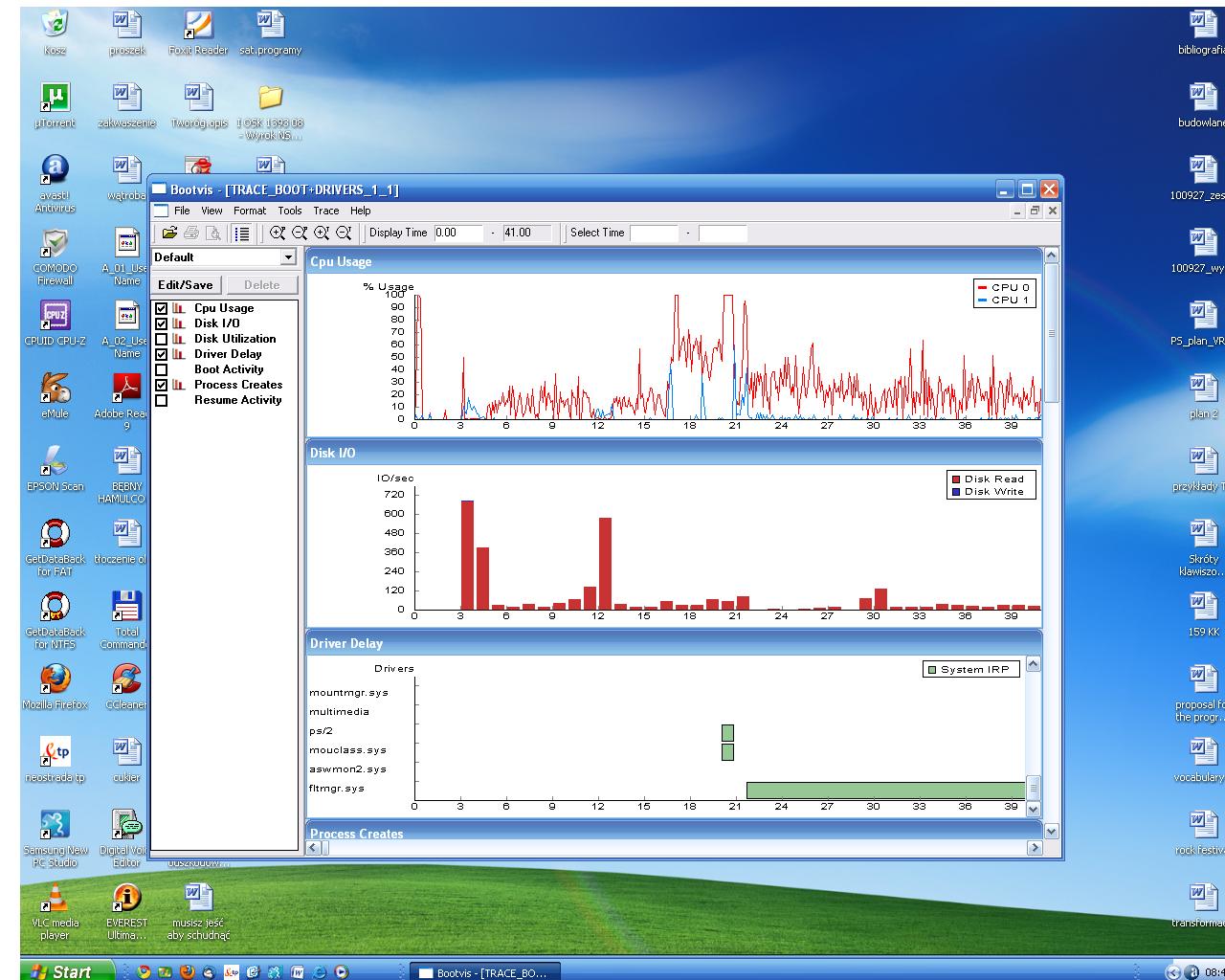The image size is (1225, 980).
Task: Click the CPU 0 red legend swatch
Action: coord(982,287)
